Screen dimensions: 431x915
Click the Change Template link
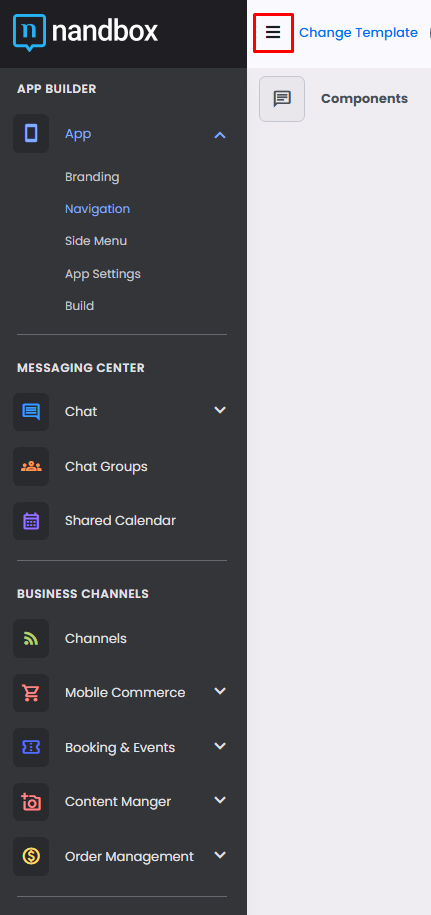358,33
